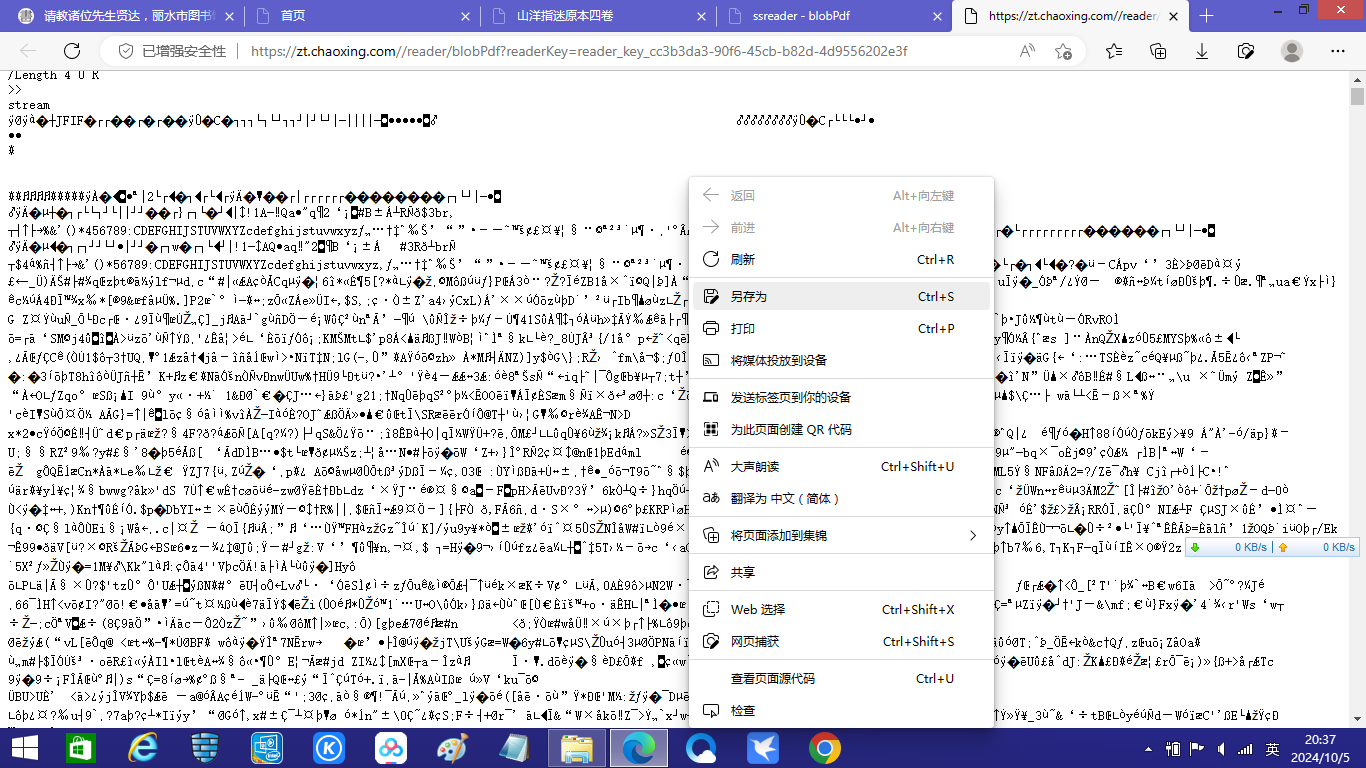Open Edge settings and more menu
Viewport: 1366px width, 768px height.
click(1337, 51)
